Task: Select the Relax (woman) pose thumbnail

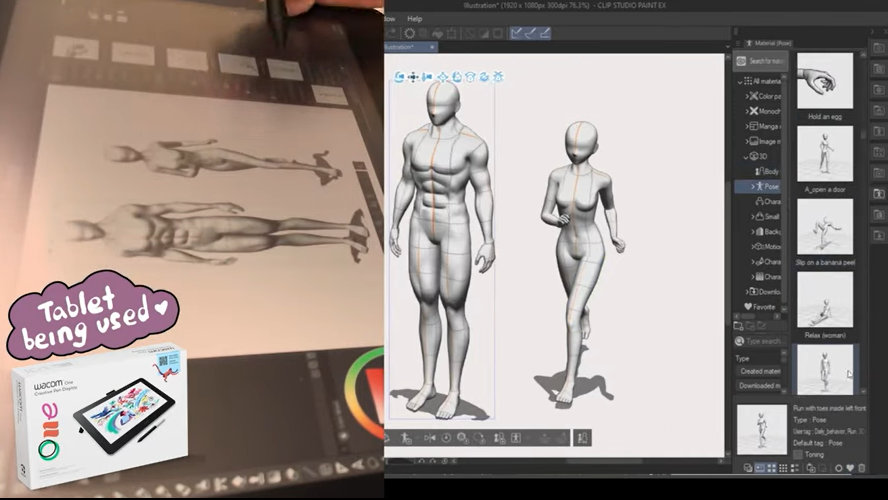Action: pyautogui.click(x=825, y=299)
